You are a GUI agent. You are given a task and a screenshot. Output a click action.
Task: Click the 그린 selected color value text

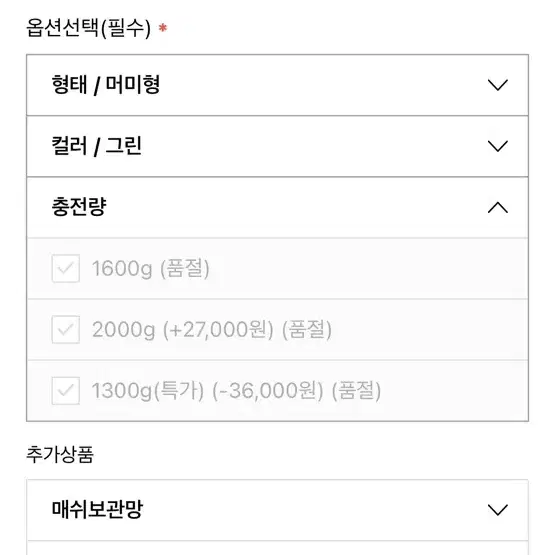(124, 145)
